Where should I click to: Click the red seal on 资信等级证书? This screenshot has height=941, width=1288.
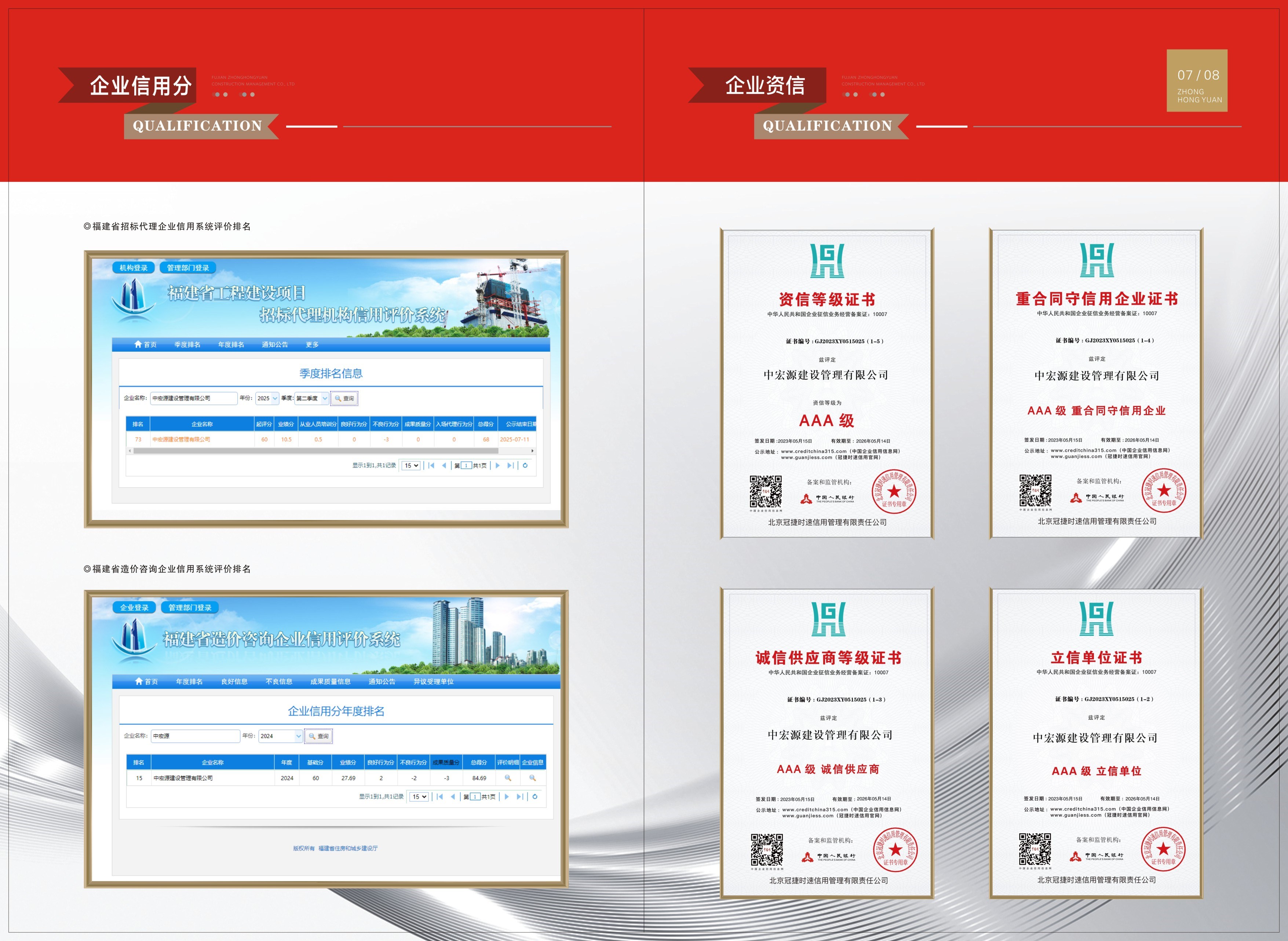point(894,491)
